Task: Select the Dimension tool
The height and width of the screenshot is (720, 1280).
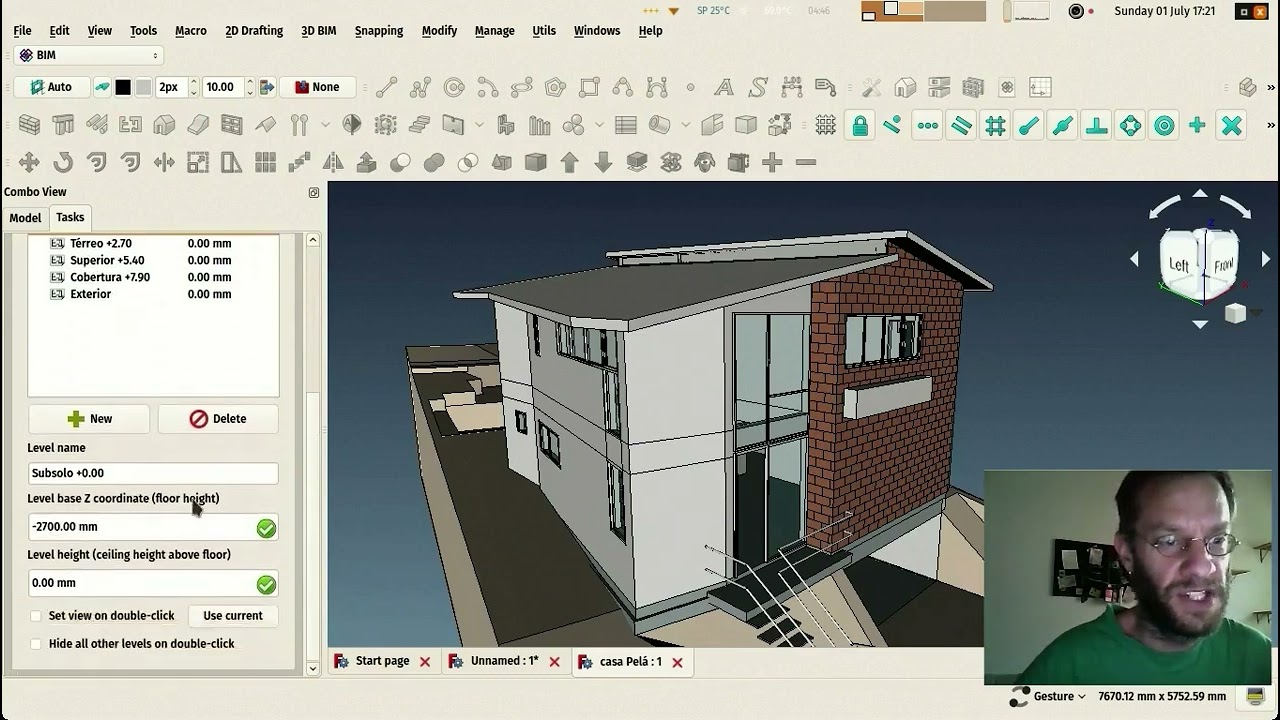Action: click(791, 87)
